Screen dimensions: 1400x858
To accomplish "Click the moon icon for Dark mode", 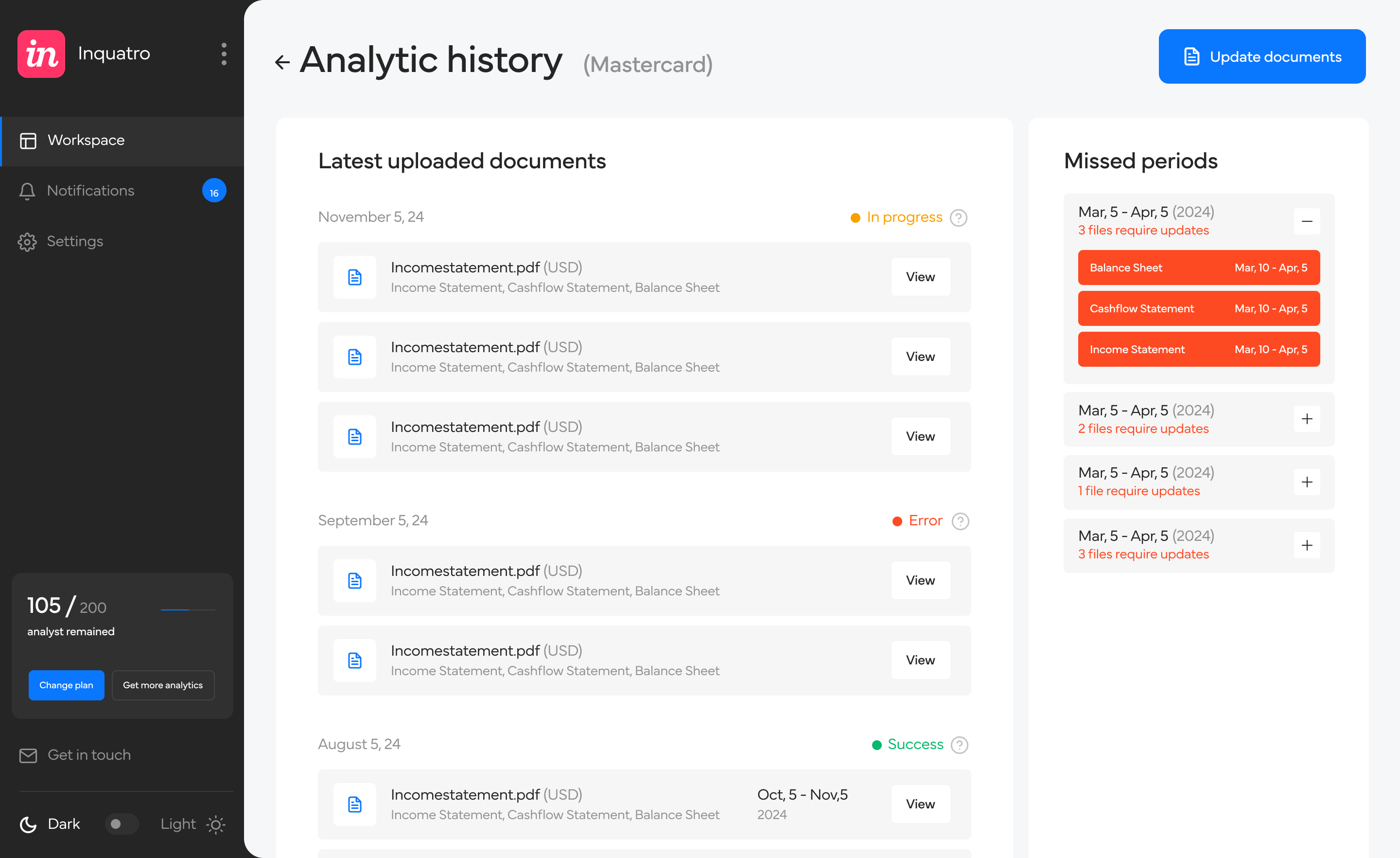I will tap(28, 824).
